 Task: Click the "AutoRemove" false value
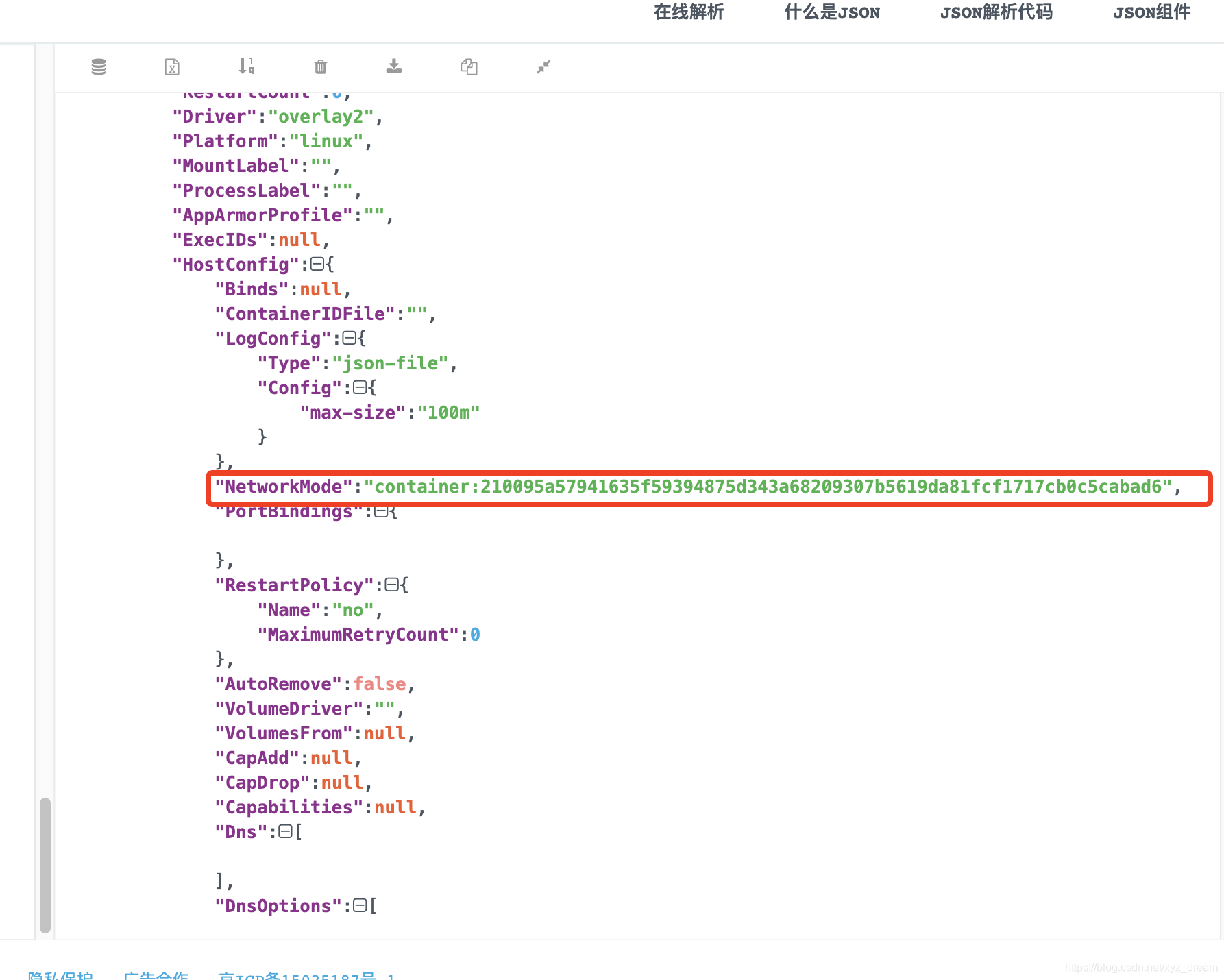tap(380, 684)
